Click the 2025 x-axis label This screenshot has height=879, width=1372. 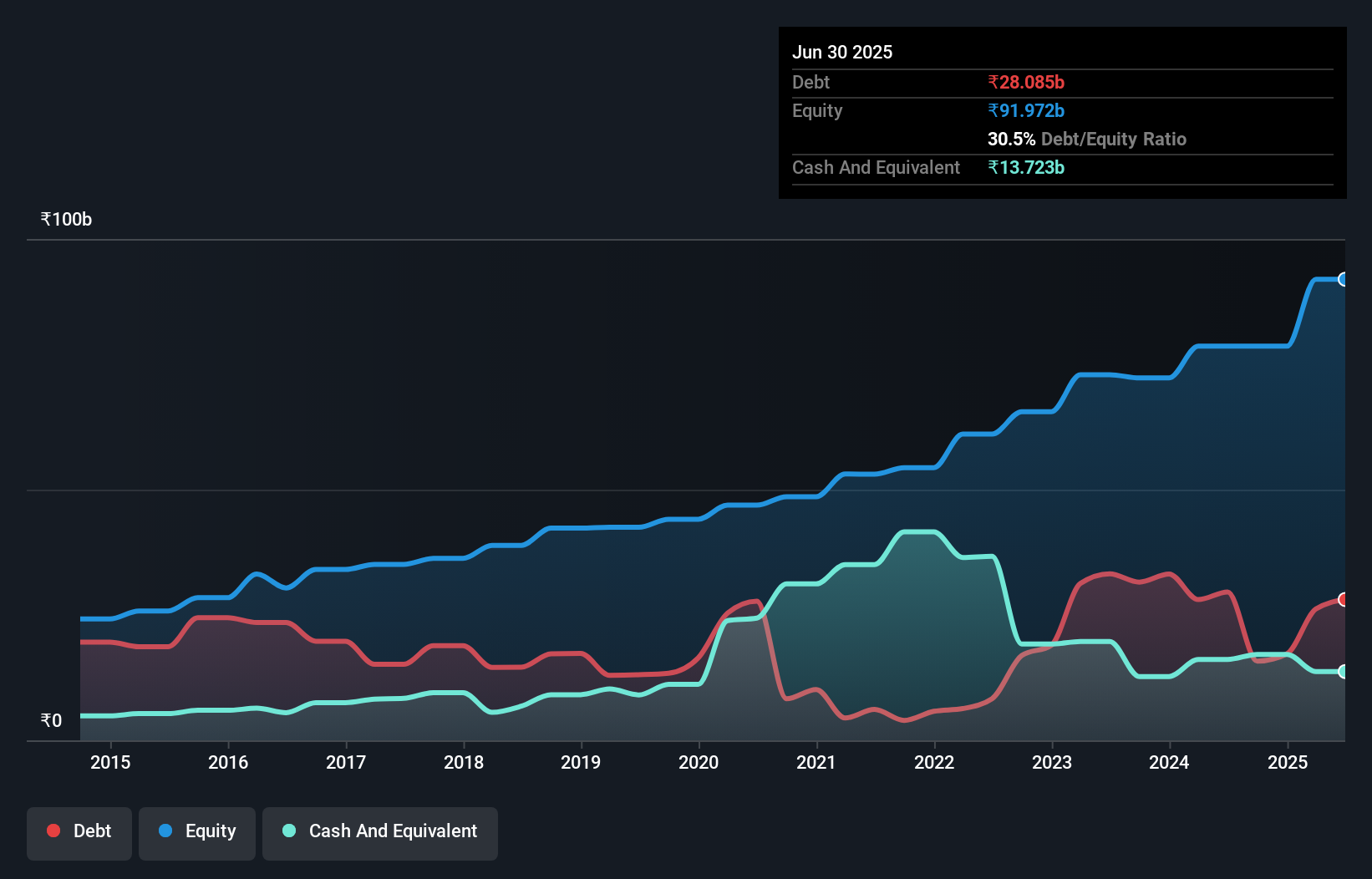tap(1288, 762)
